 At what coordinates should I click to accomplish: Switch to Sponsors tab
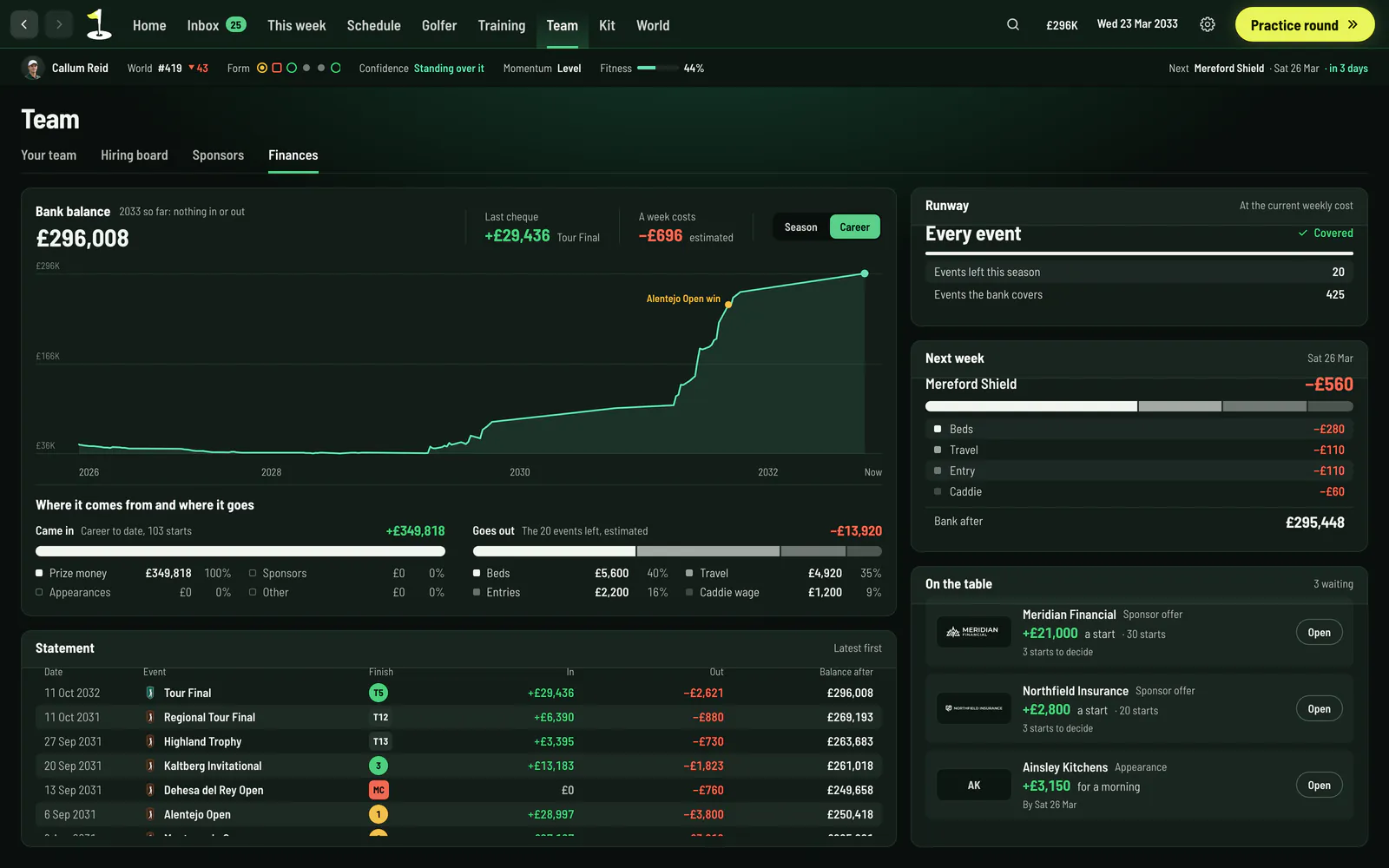click(x=218, y=155)
